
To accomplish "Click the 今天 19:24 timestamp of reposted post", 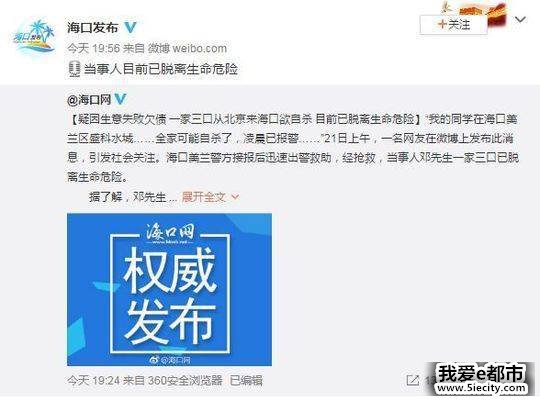I will [93, 380].
